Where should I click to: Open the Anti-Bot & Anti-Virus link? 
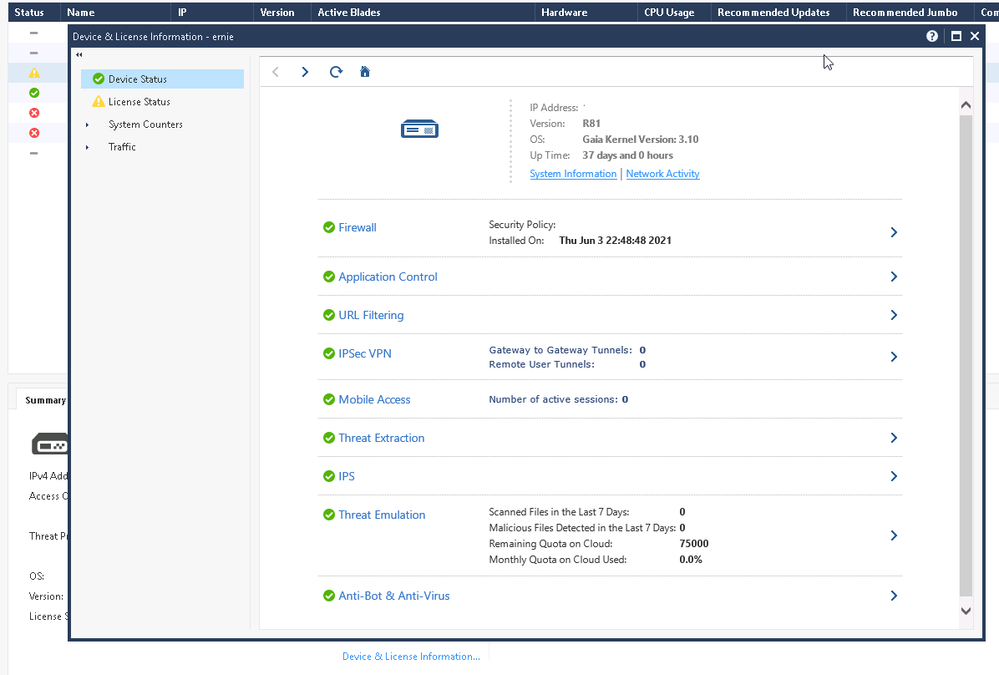394,595
